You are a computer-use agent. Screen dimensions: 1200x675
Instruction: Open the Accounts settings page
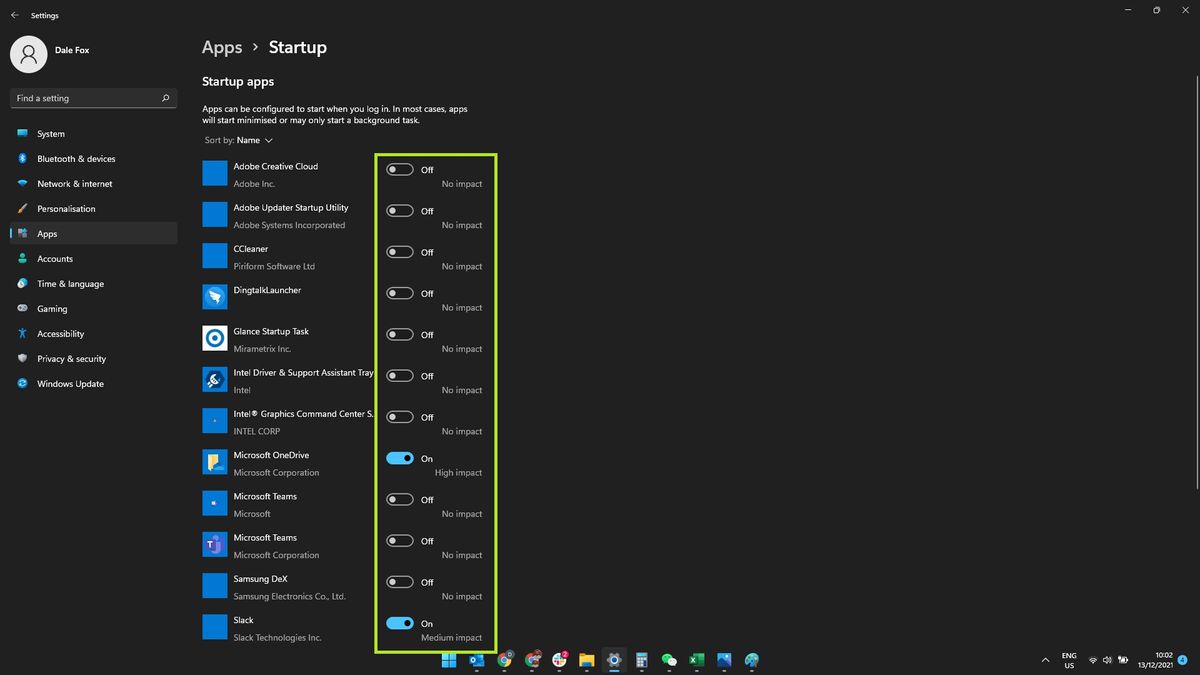click(x=55, y=258)
